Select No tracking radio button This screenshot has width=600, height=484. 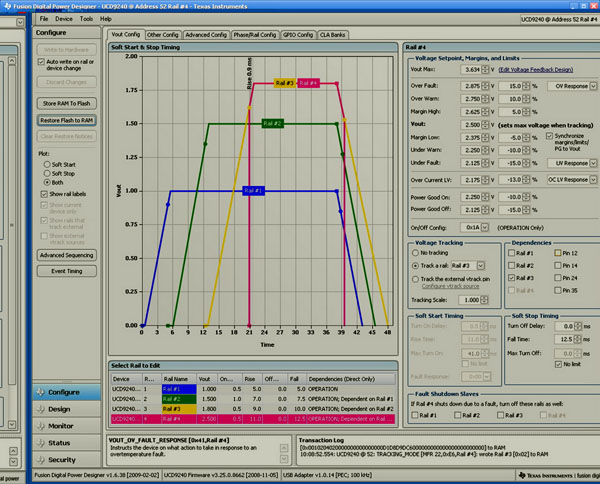415,253
